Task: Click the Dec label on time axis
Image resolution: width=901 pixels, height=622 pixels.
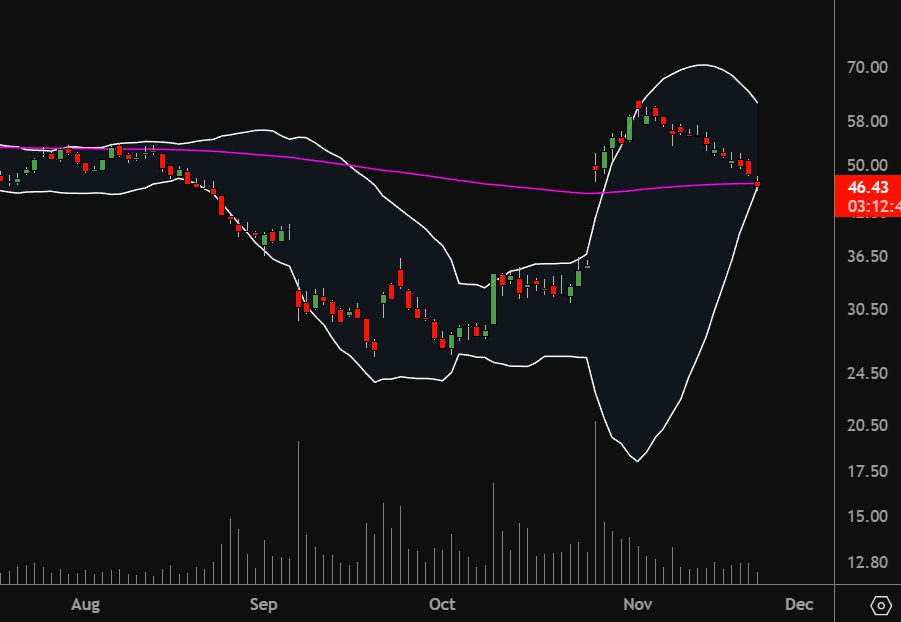Action: [x=798, y=605]
